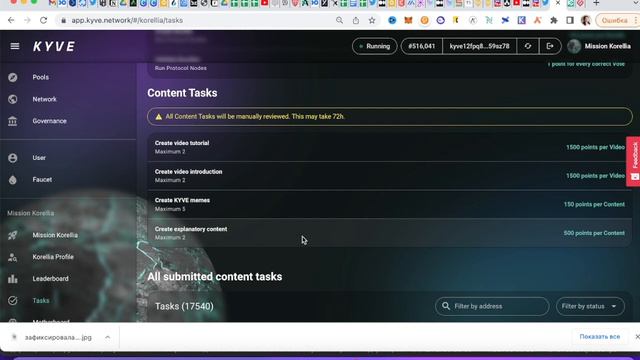Open a new browser tab

click(596, 3)
